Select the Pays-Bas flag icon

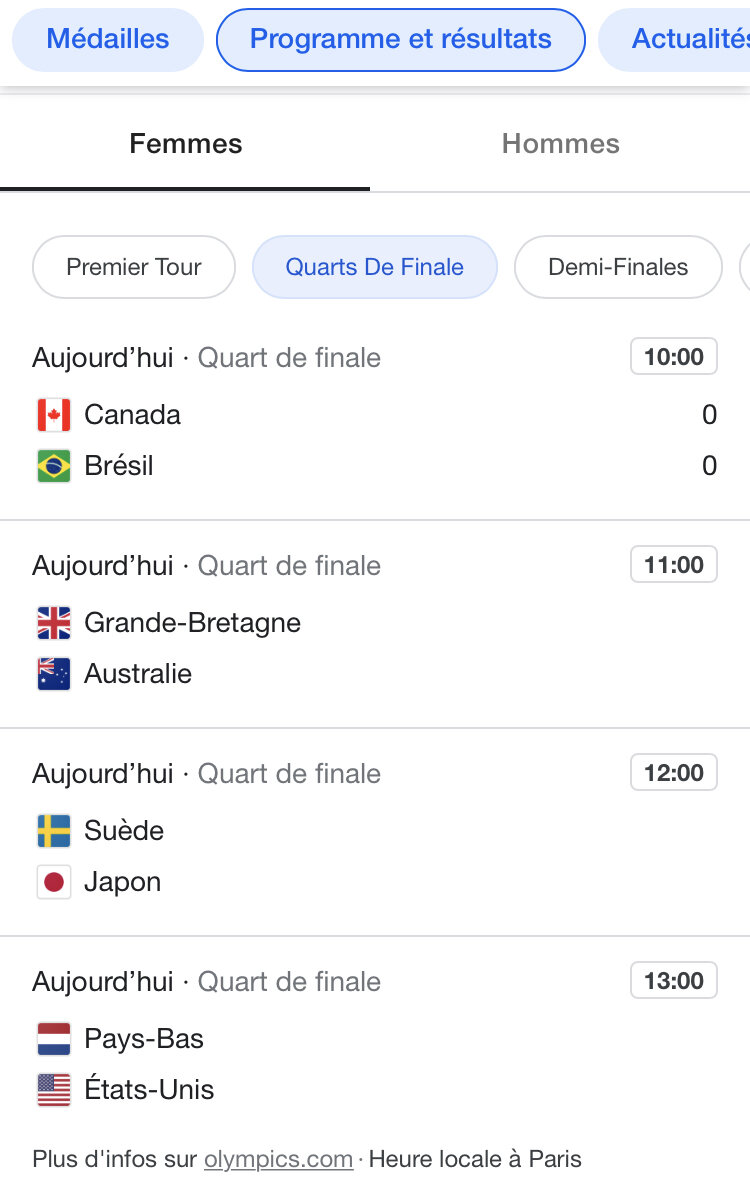click(x=53, y=1039)
